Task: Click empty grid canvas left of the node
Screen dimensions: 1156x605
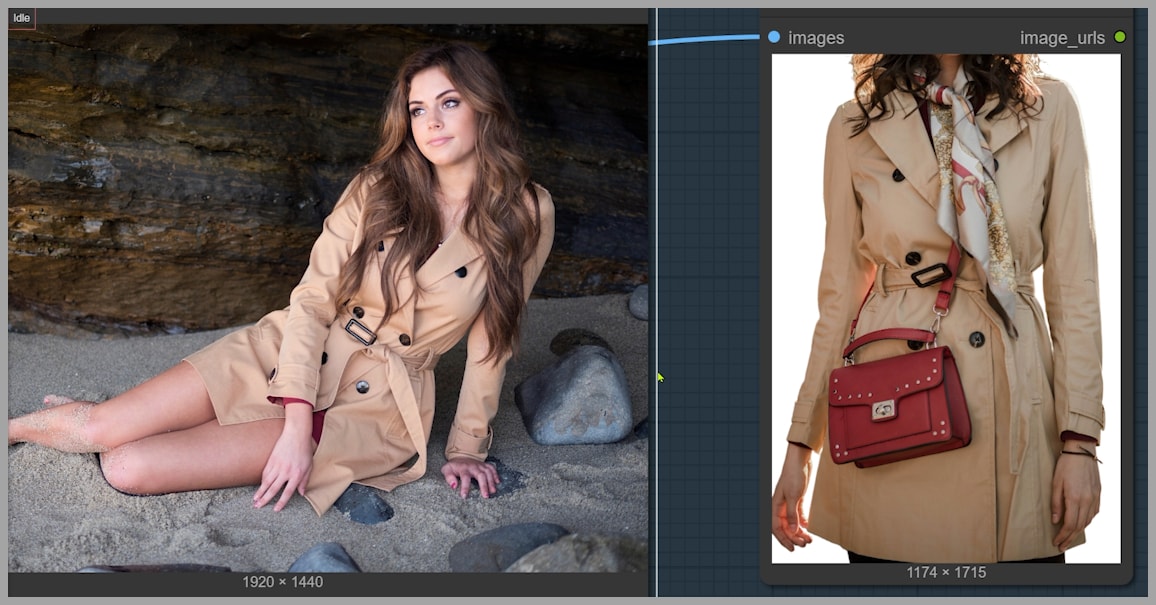Action: coord(708,300)
